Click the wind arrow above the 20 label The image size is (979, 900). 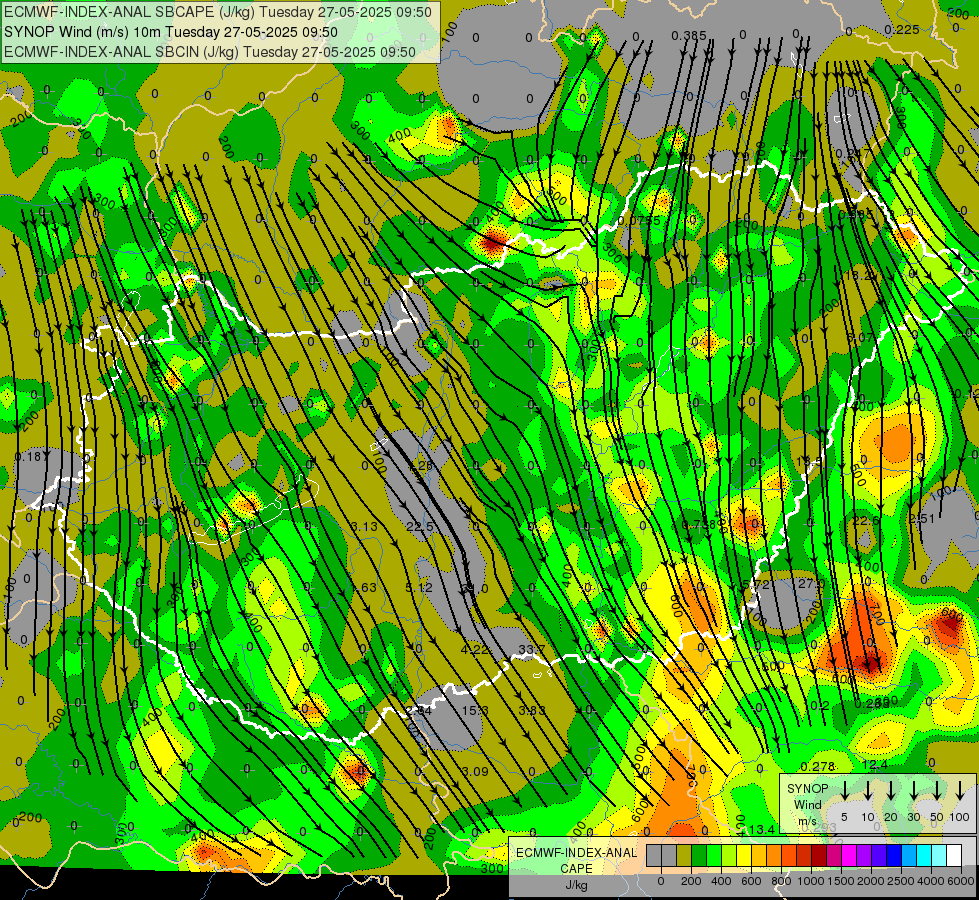click(x=891, y=791)
